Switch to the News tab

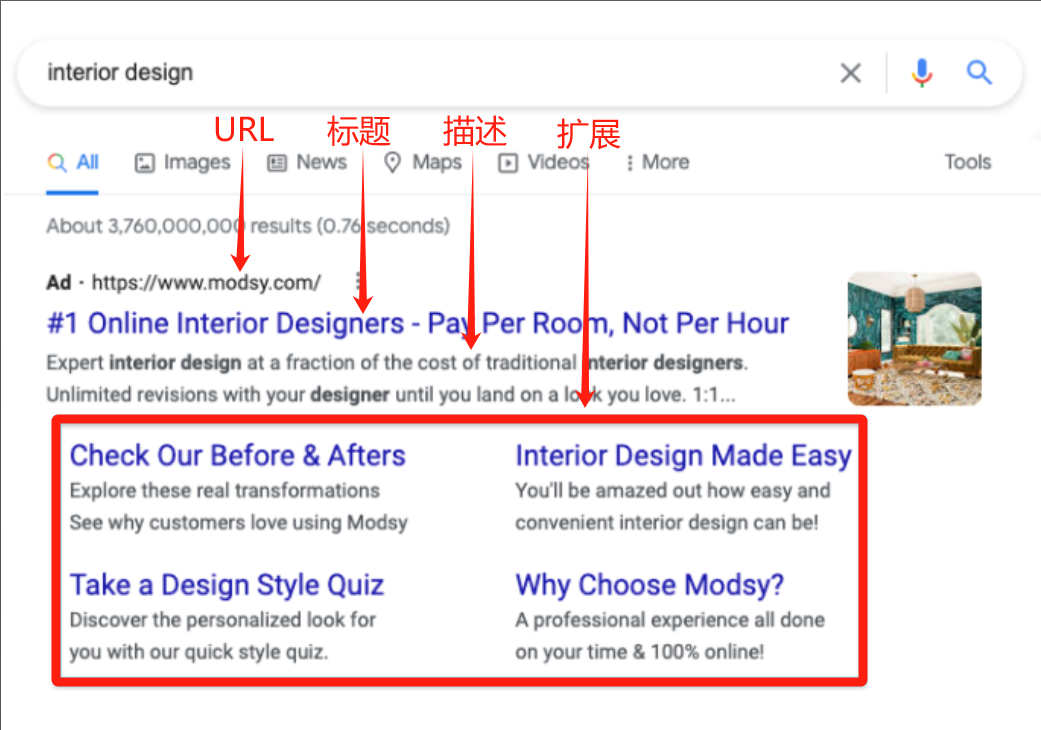pyautogui.click(x=307, y=163)
